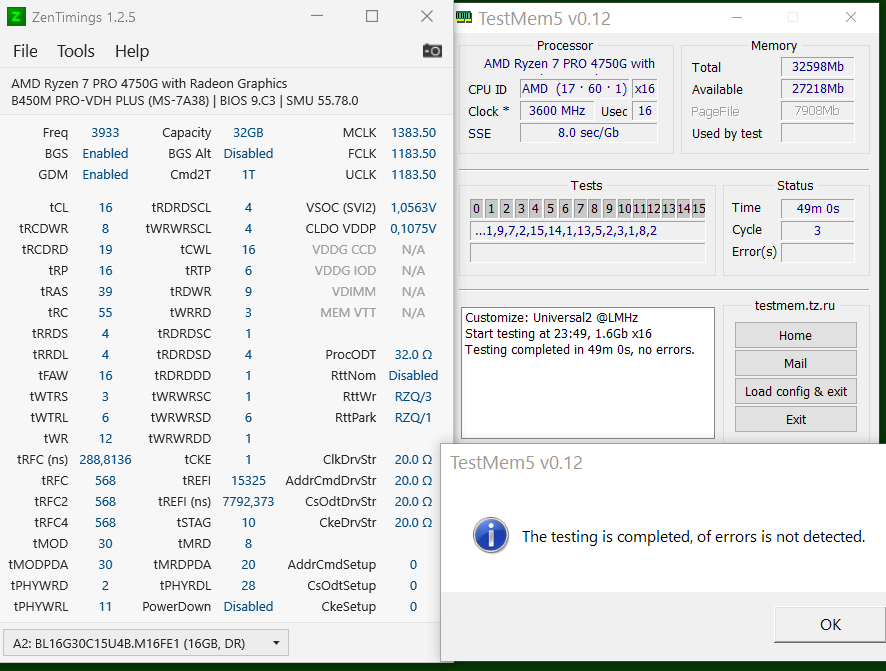
Task: Click the Home button in TestMem5
Action: point(796,336)
